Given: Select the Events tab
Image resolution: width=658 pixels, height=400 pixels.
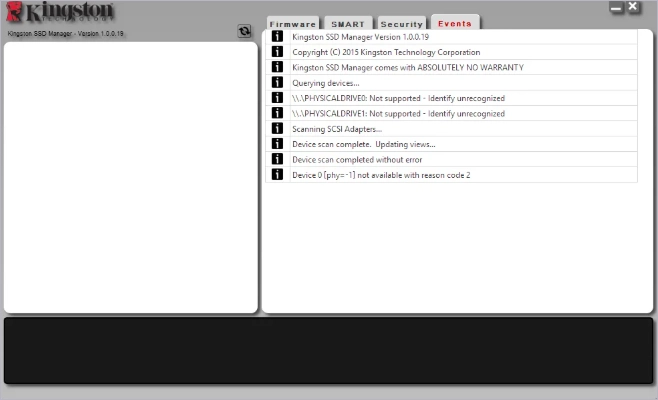Looking at the screenshot, I should tap(455, 23).
